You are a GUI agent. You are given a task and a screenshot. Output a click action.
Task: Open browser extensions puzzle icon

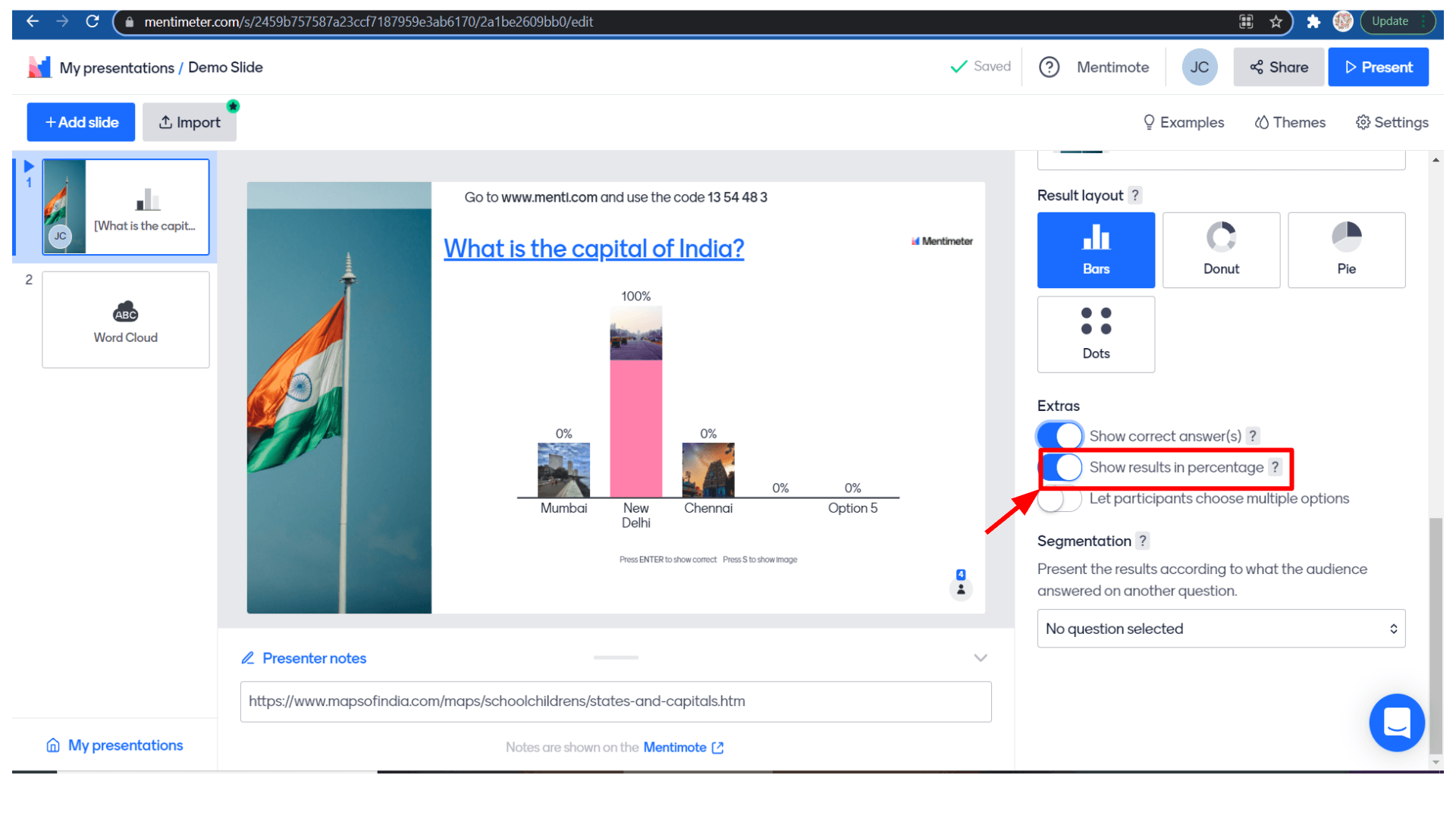coord(1313,21)
